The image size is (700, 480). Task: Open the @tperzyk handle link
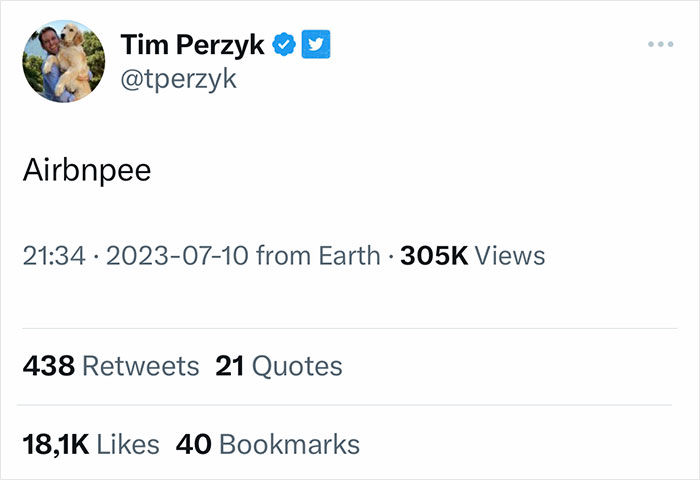pos(178,79)
